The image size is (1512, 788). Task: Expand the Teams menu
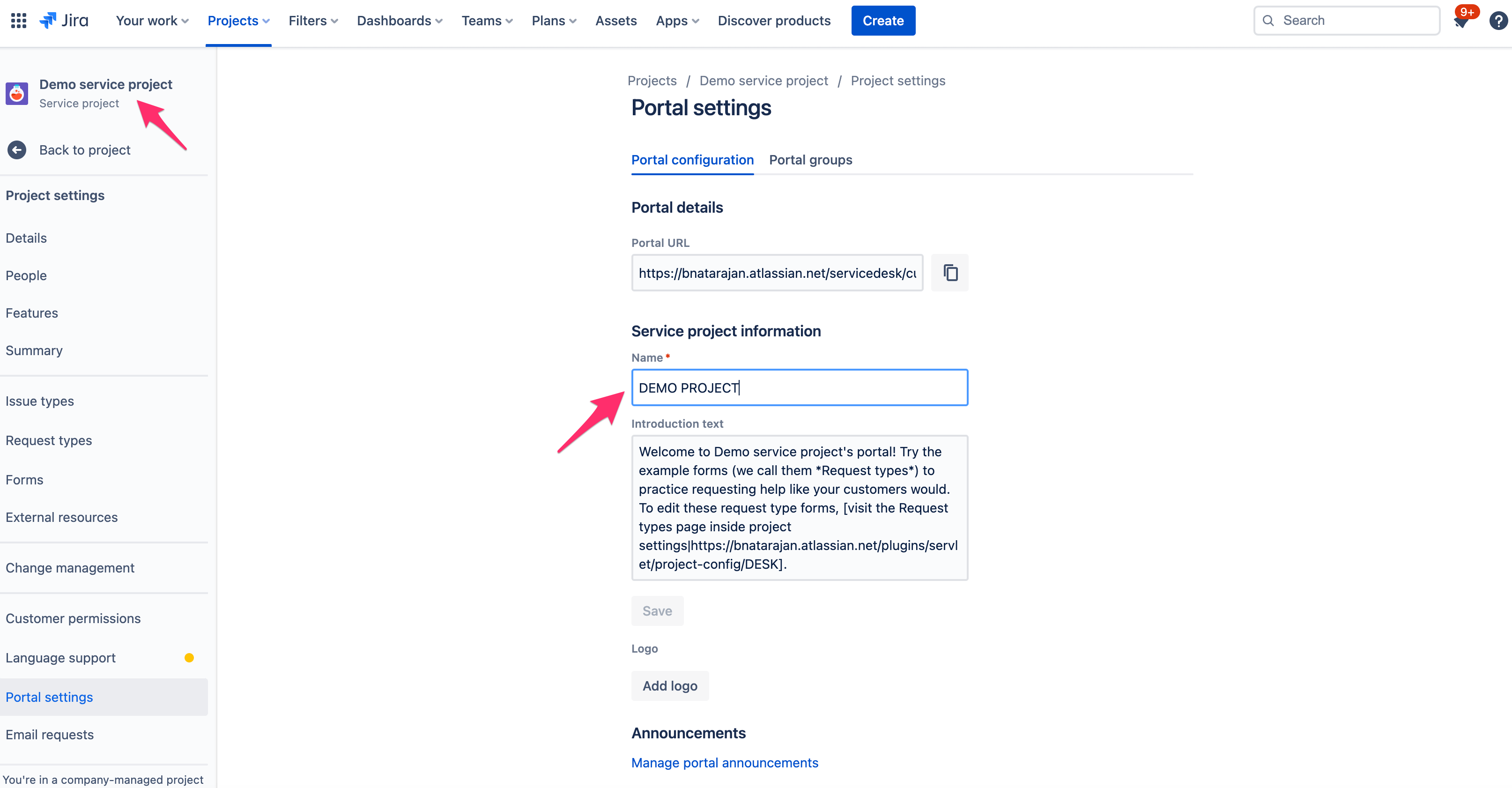coord(487,20)
